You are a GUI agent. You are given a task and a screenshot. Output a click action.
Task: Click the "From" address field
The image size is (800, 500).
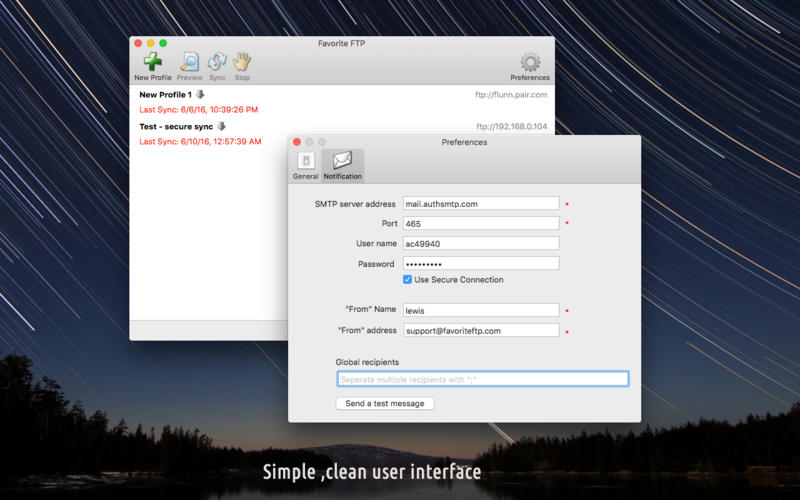[480, 330]
